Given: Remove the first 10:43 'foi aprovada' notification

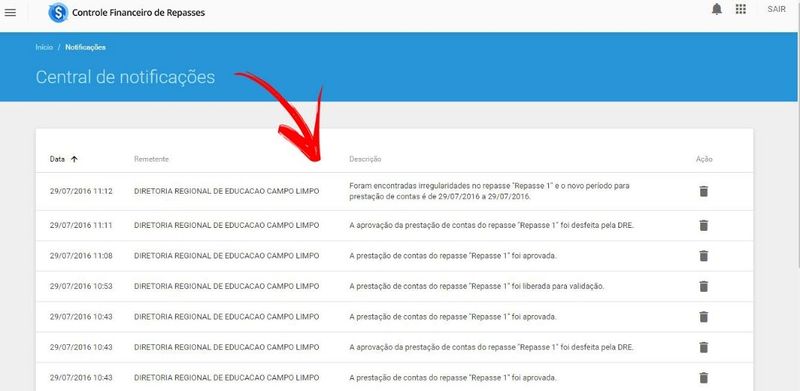Looking at the screenshot, I should click(704, 317).
